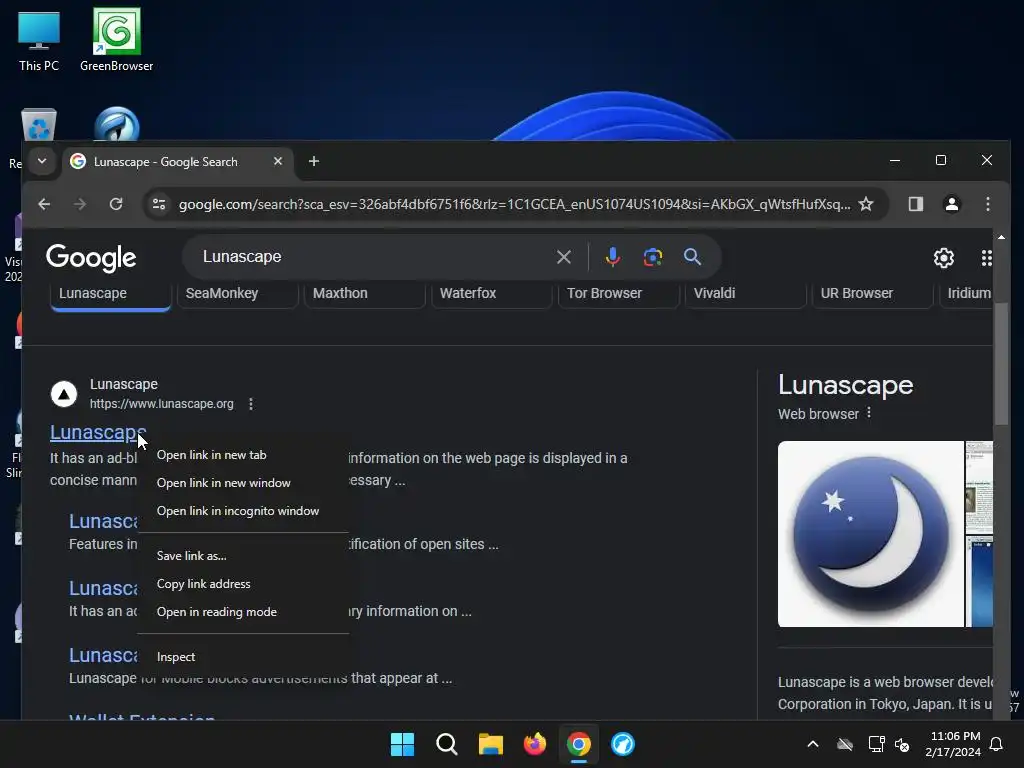This screenshot has width=1024, height=768.
Task: Select the This PC desktop icon
Action: point(39,40)
